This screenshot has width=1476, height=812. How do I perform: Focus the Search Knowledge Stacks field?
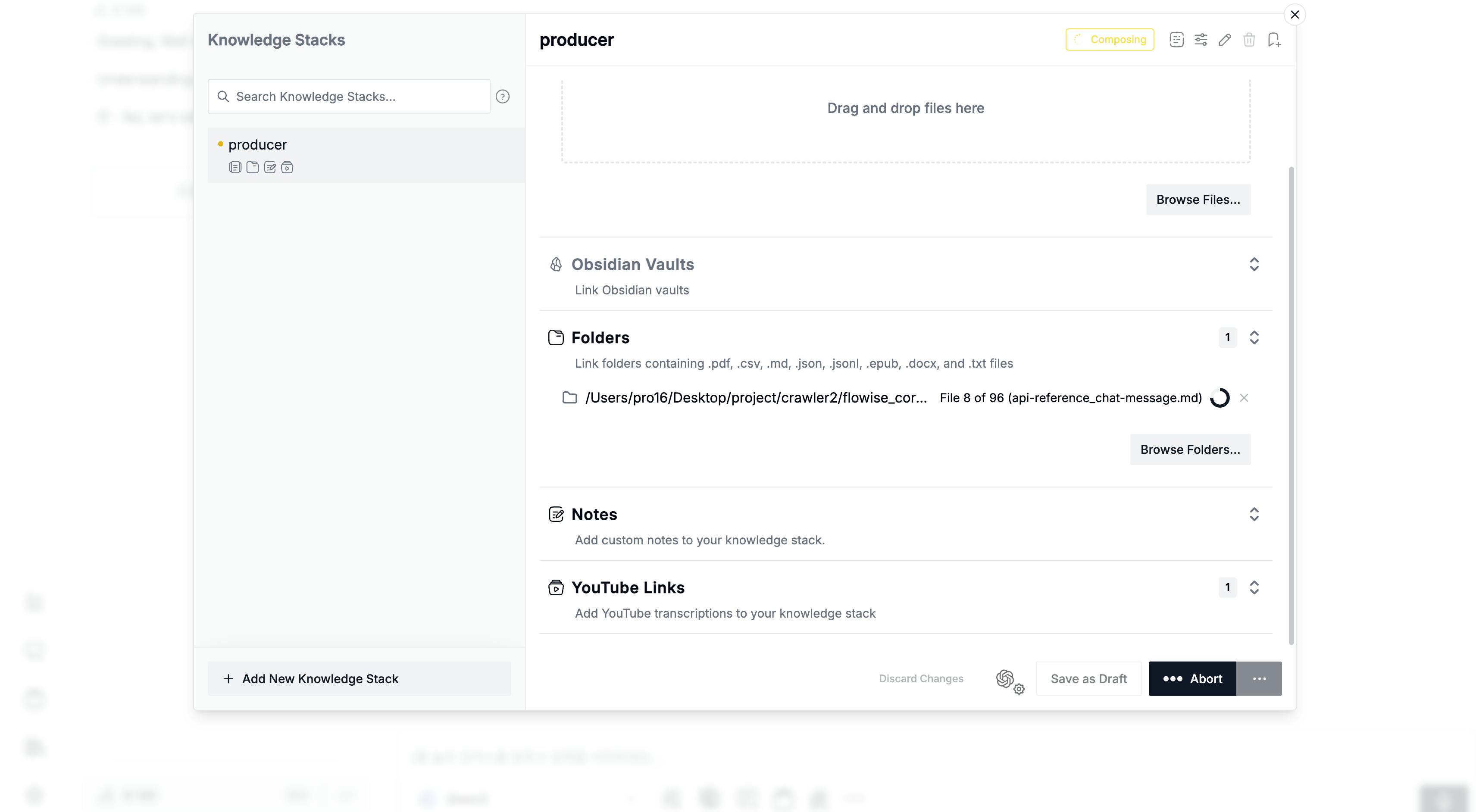(355, 96)
